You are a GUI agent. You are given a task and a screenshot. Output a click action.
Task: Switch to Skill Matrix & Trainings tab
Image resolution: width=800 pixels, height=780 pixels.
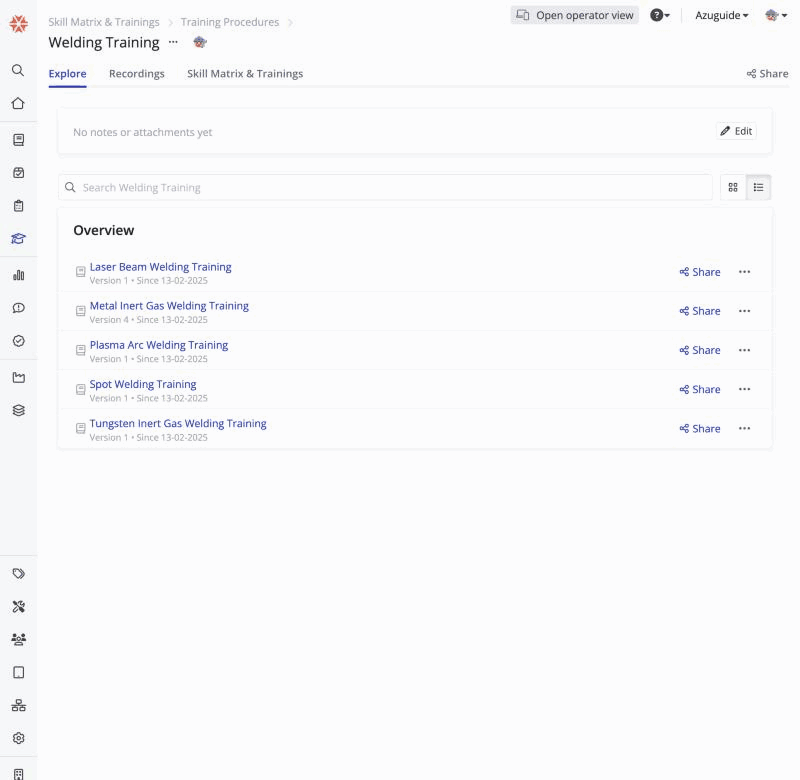[x=245, y=73]
